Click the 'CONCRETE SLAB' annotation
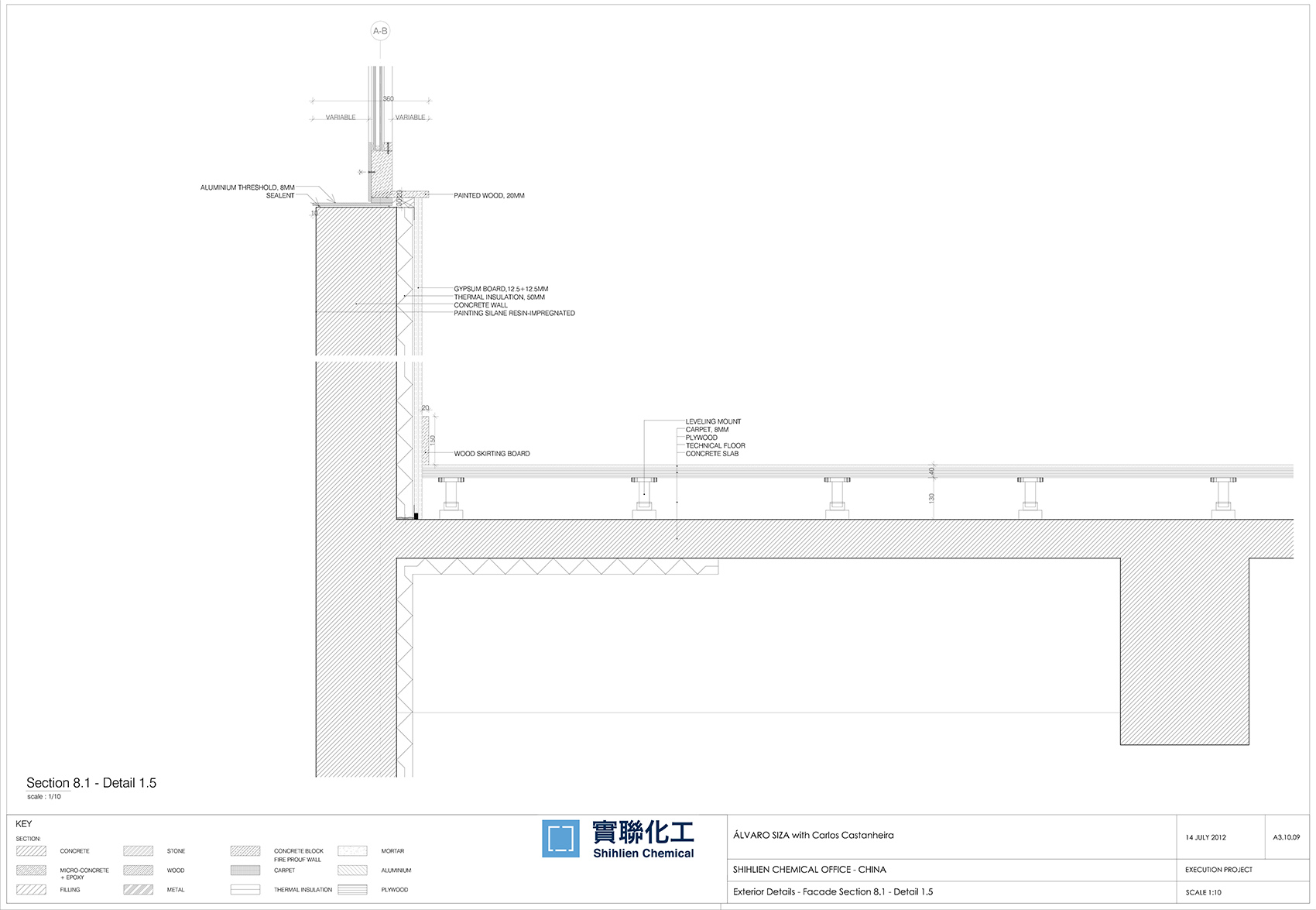Screen dimensions: 1316x910 (x=712, y=454)
